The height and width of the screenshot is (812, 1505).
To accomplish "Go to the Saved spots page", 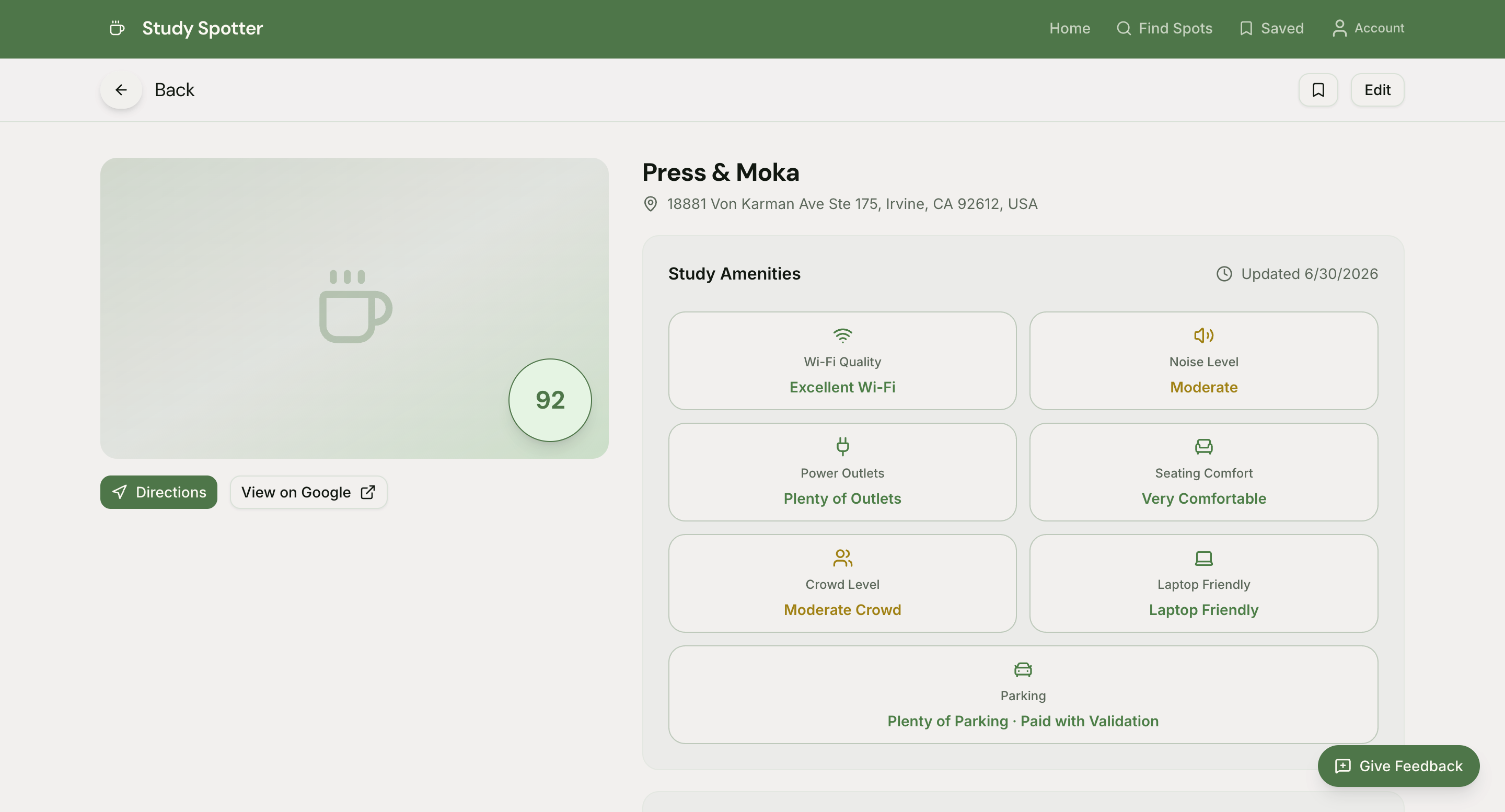I will coord(1271,28).
